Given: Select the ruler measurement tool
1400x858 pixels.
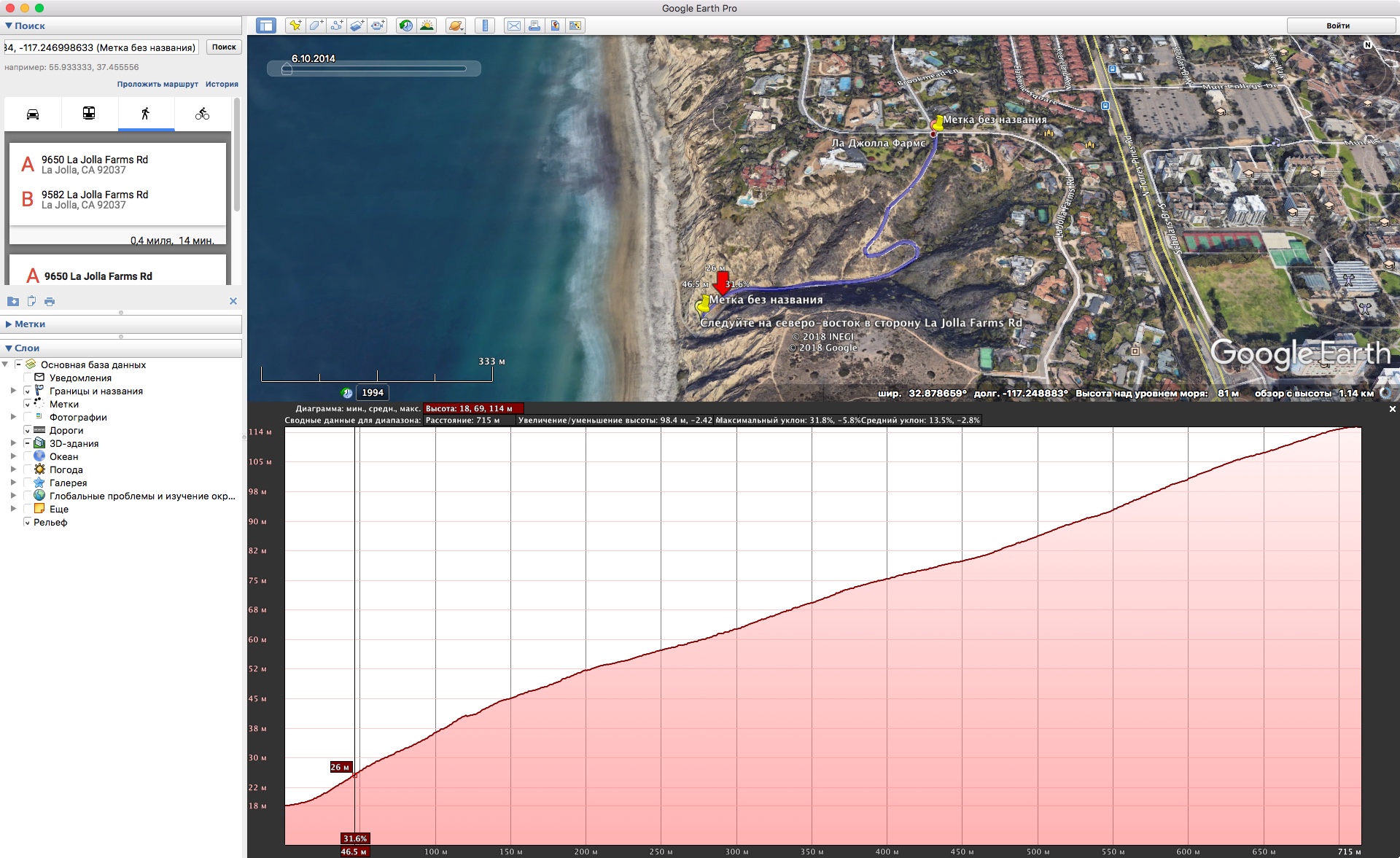Looking at the screenshot, I should pos(485,26).
